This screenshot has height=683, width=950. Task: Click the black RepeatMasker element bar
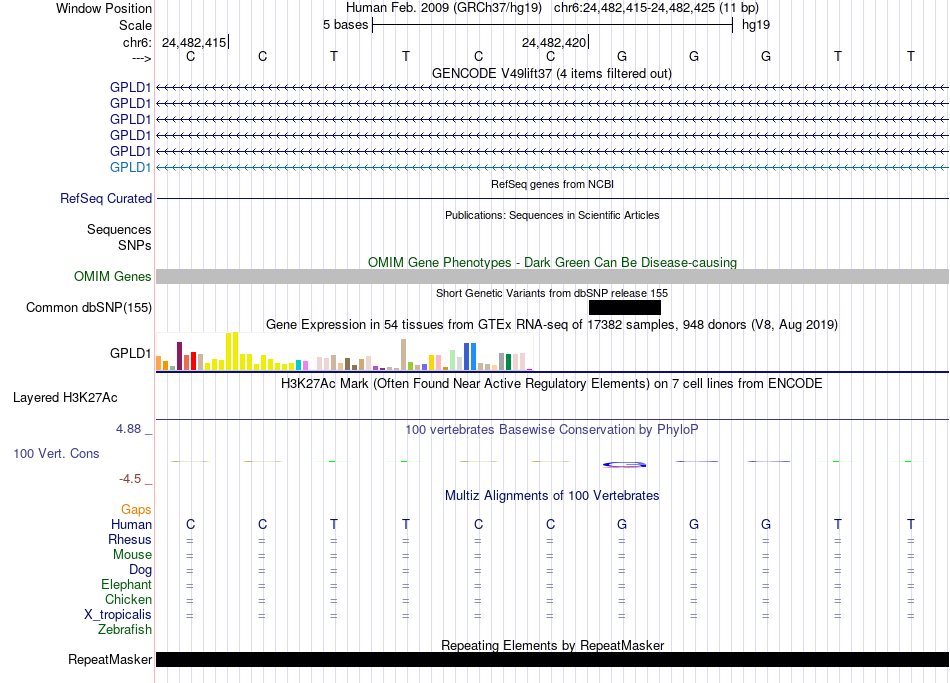click(552, 659)
